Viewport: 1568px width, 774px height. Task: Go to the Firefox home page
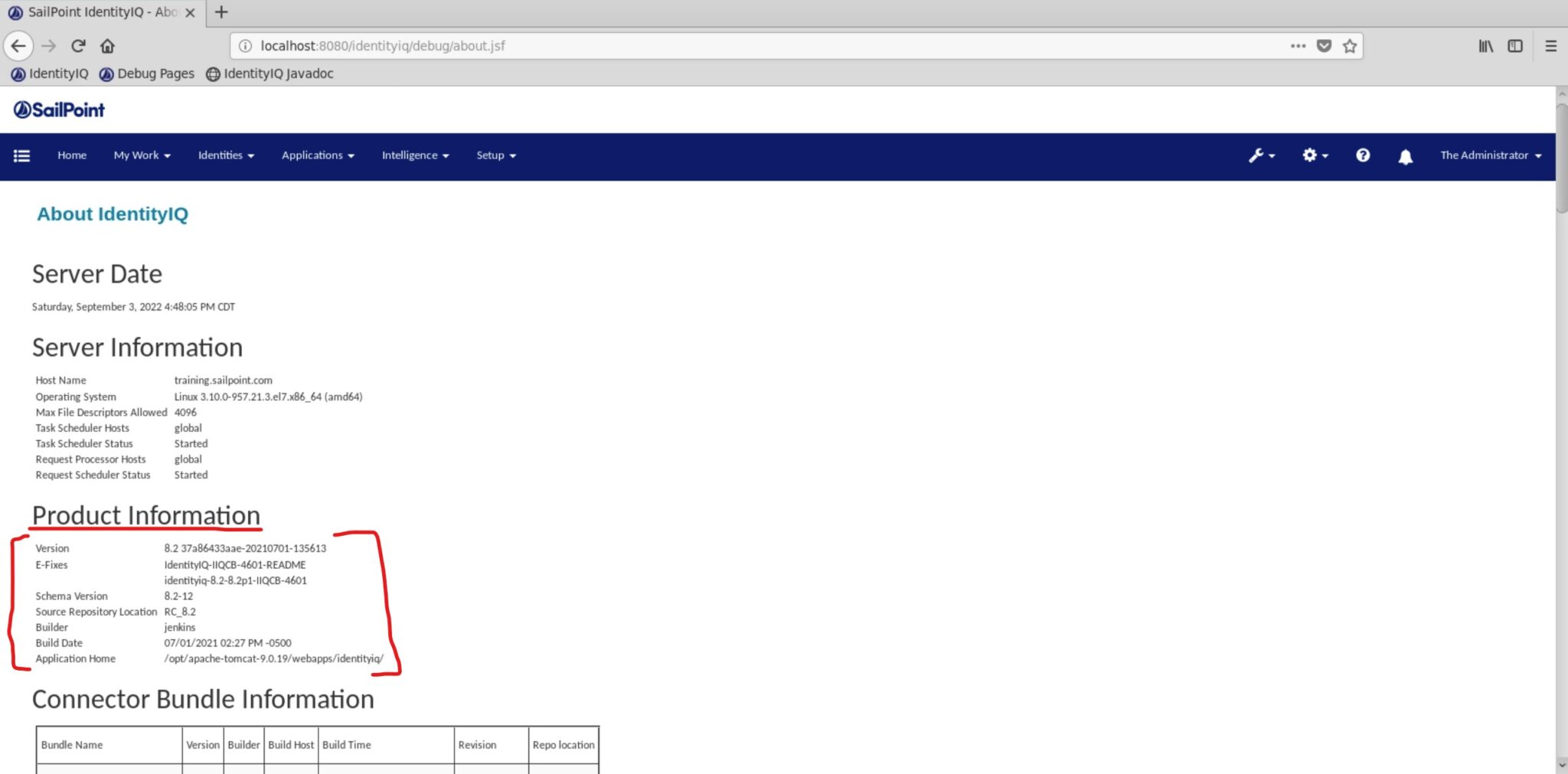coord(107,45)
